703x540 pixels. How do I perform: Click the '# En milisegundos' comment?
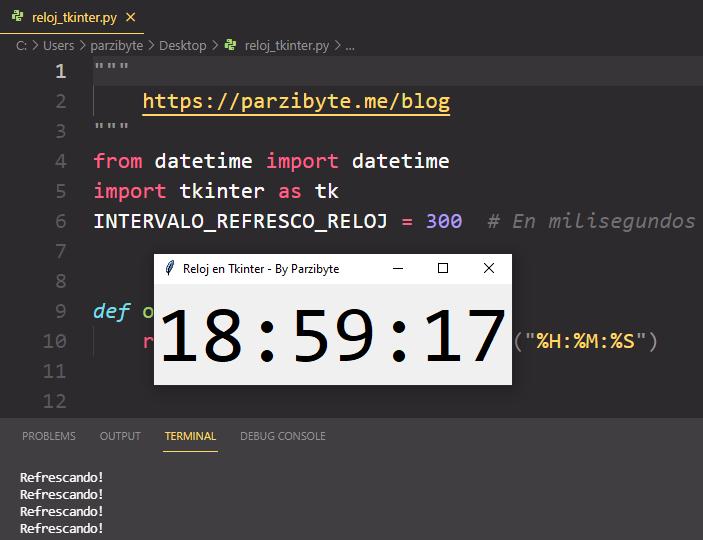pos(591,222)
